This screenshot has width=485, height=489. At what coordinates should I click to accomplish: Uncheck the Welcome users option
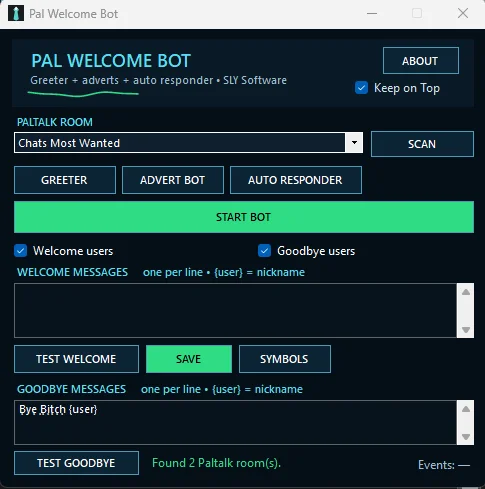pyautogui.click(x=21, y=251)
